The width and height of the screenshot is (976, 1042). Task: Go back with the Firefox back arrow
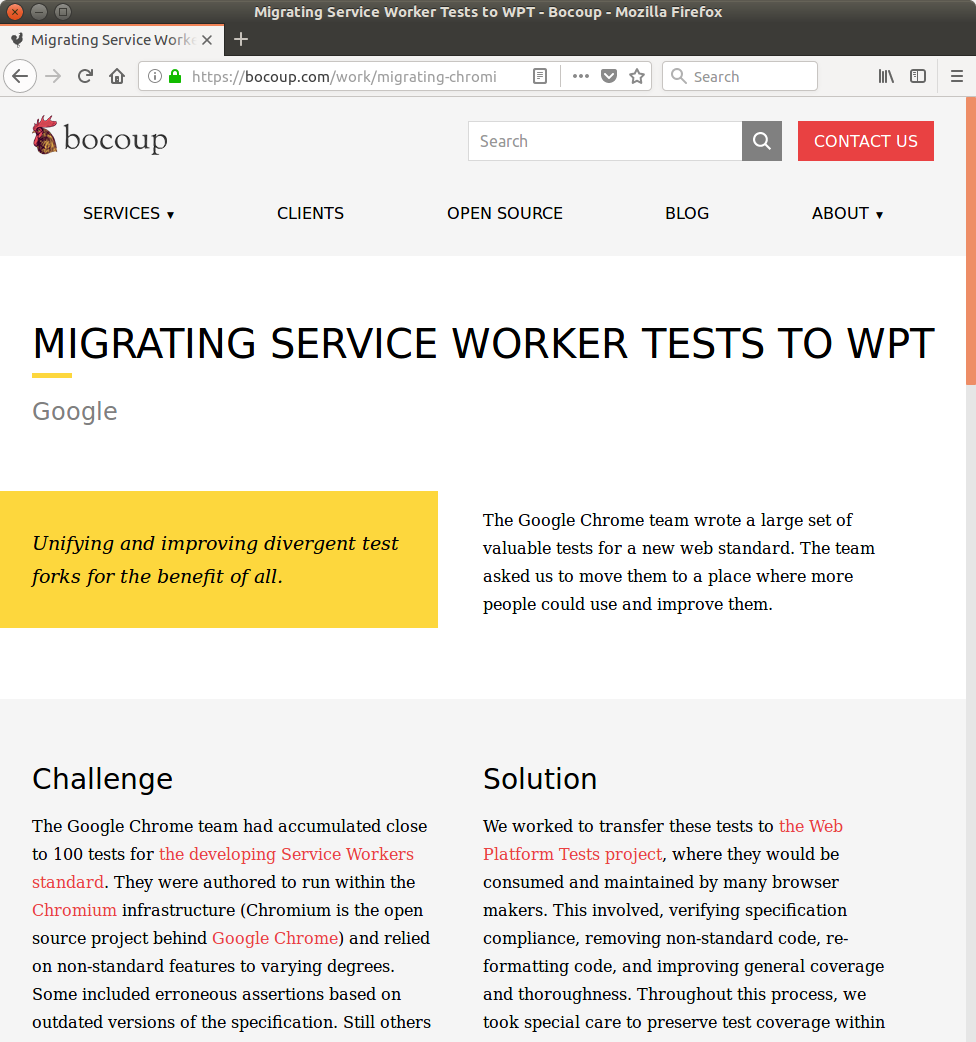[x=20, y=76]
